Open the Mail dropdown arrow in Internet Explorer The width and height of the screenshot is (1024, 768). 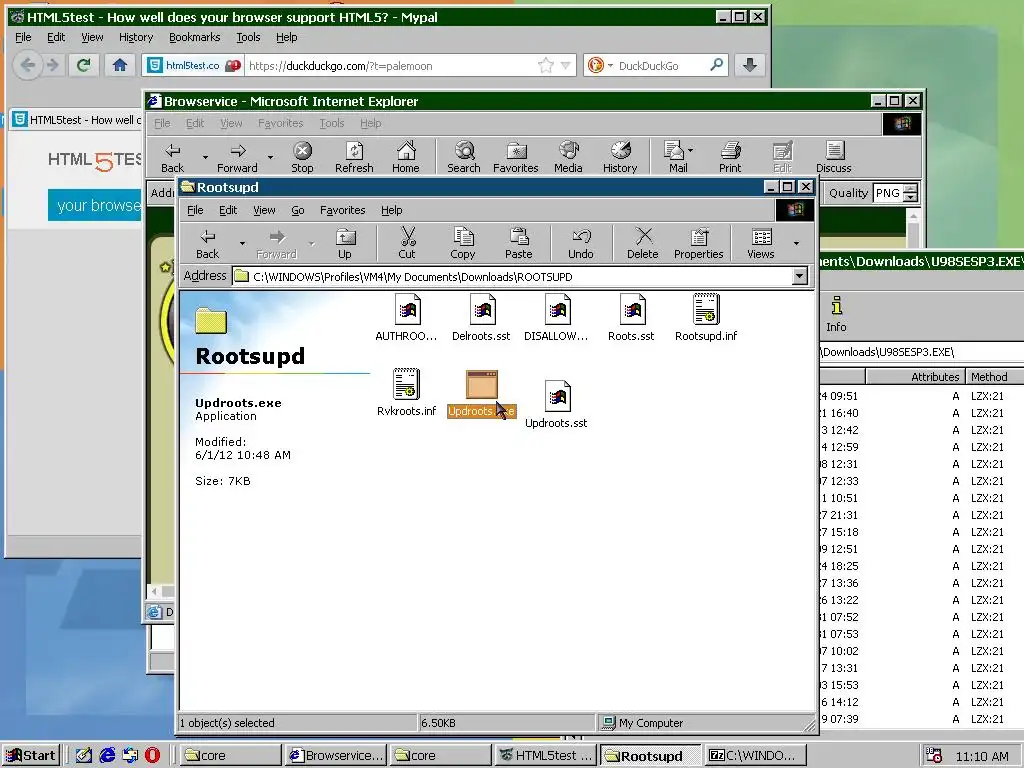coord(690,150)
